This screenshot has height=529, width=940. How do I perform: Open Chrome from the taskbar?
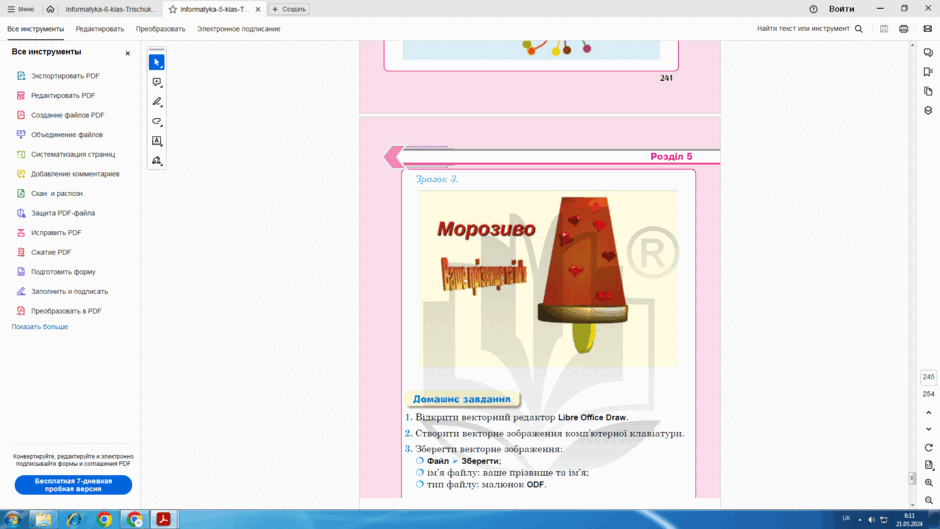(x=104, y=519)
